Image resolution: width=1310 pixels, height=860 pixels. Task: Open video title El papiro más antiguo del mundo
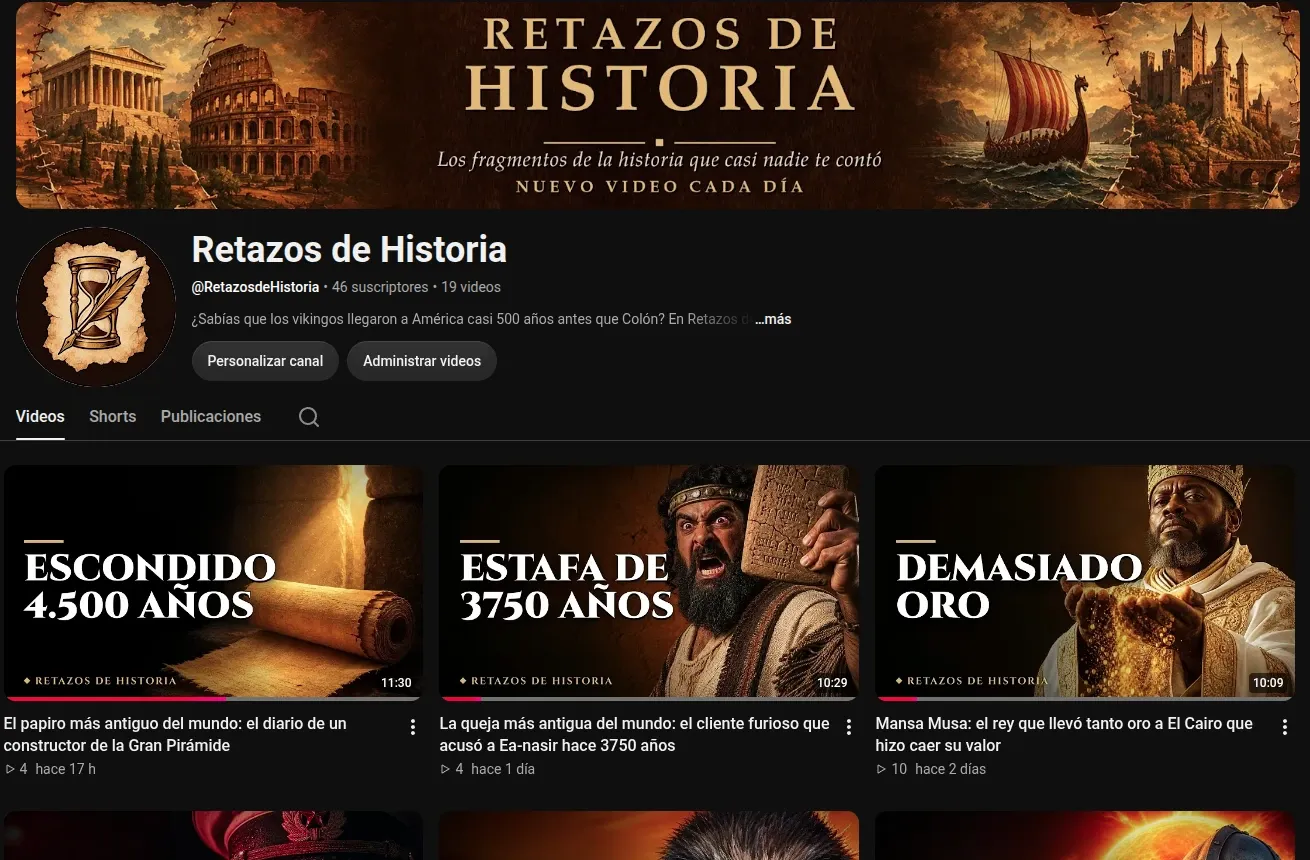pos(175,734)
